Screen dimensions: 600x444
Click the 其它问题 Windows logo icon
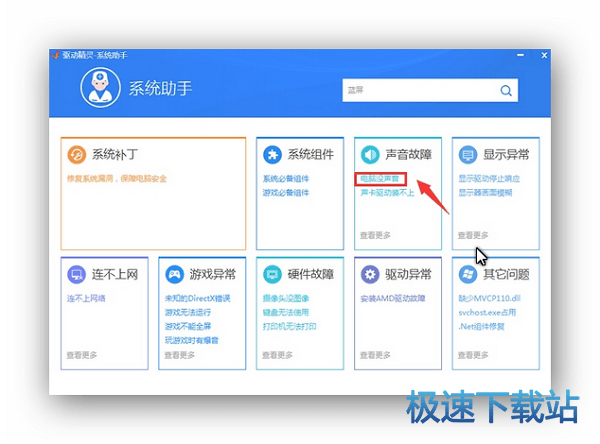[468, 274]
